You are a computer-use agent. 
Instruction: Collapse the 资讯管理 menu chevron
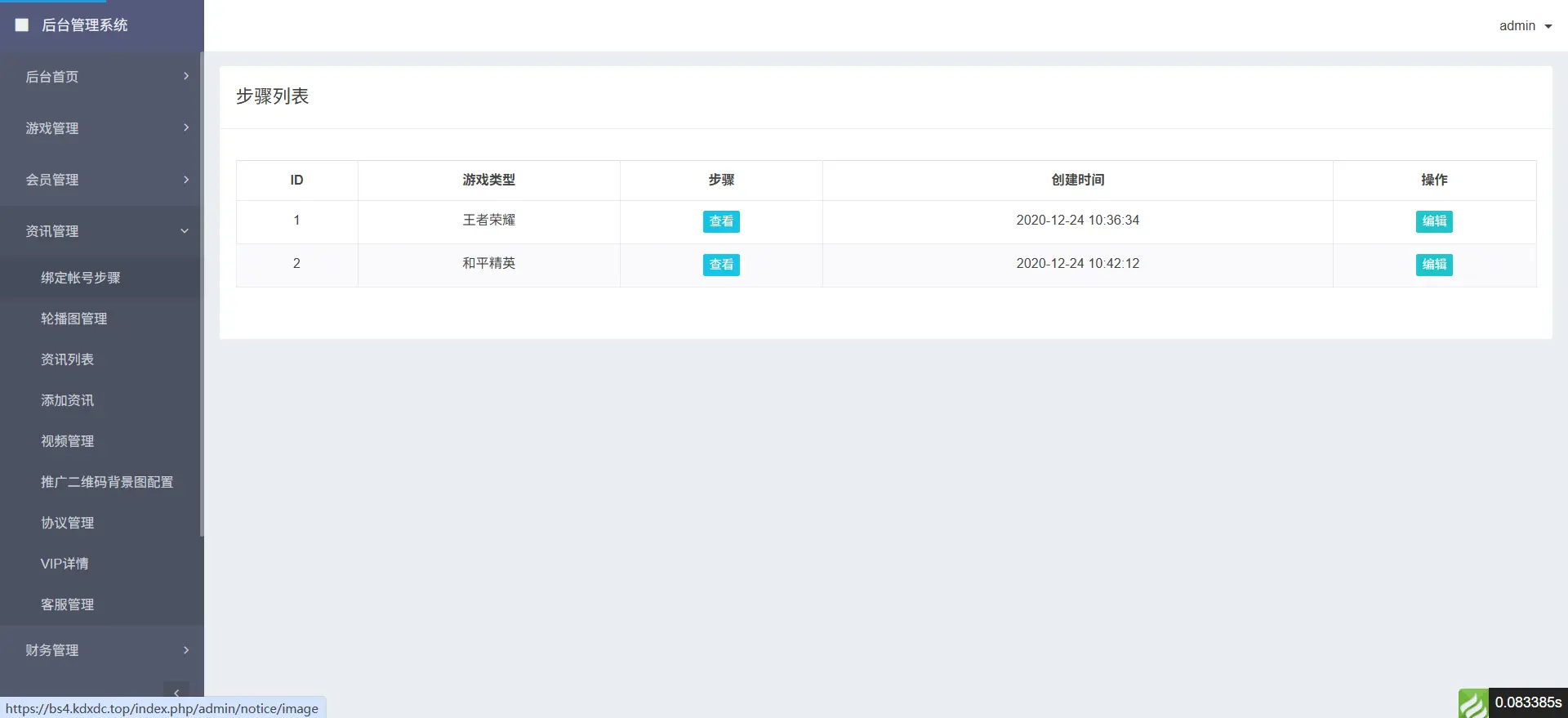185,231
